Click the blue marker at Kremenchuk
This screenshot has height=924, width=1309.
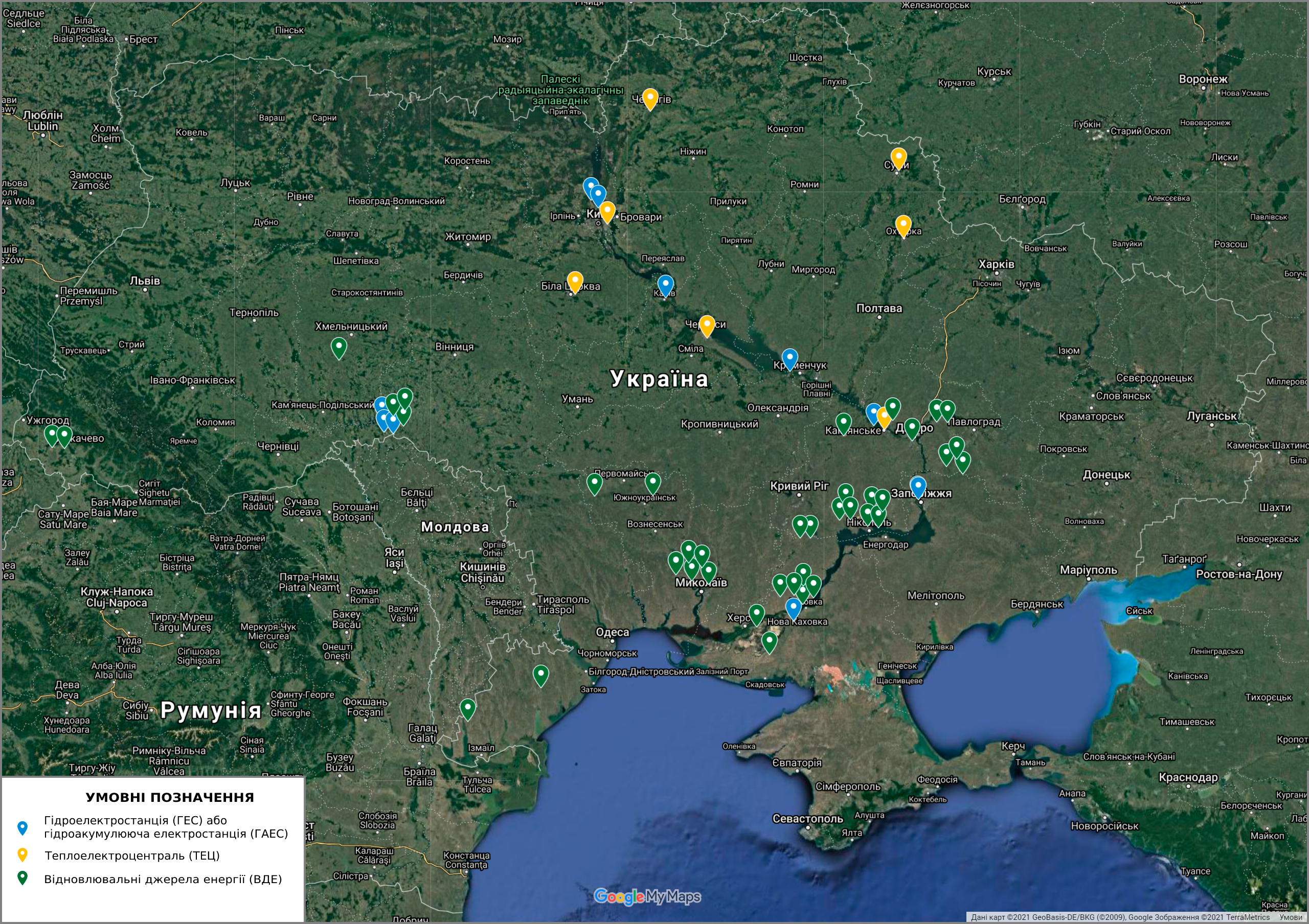(789, 359)
